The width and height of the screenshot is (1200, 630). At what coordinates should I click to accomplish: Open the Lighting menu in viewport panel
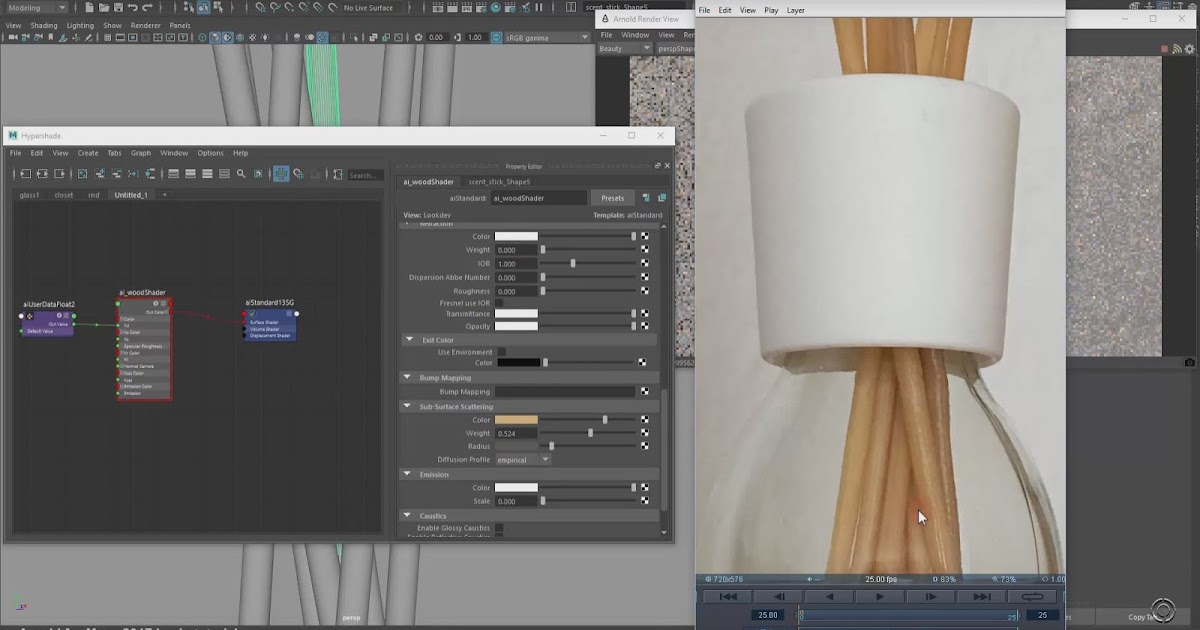[80, 25]
